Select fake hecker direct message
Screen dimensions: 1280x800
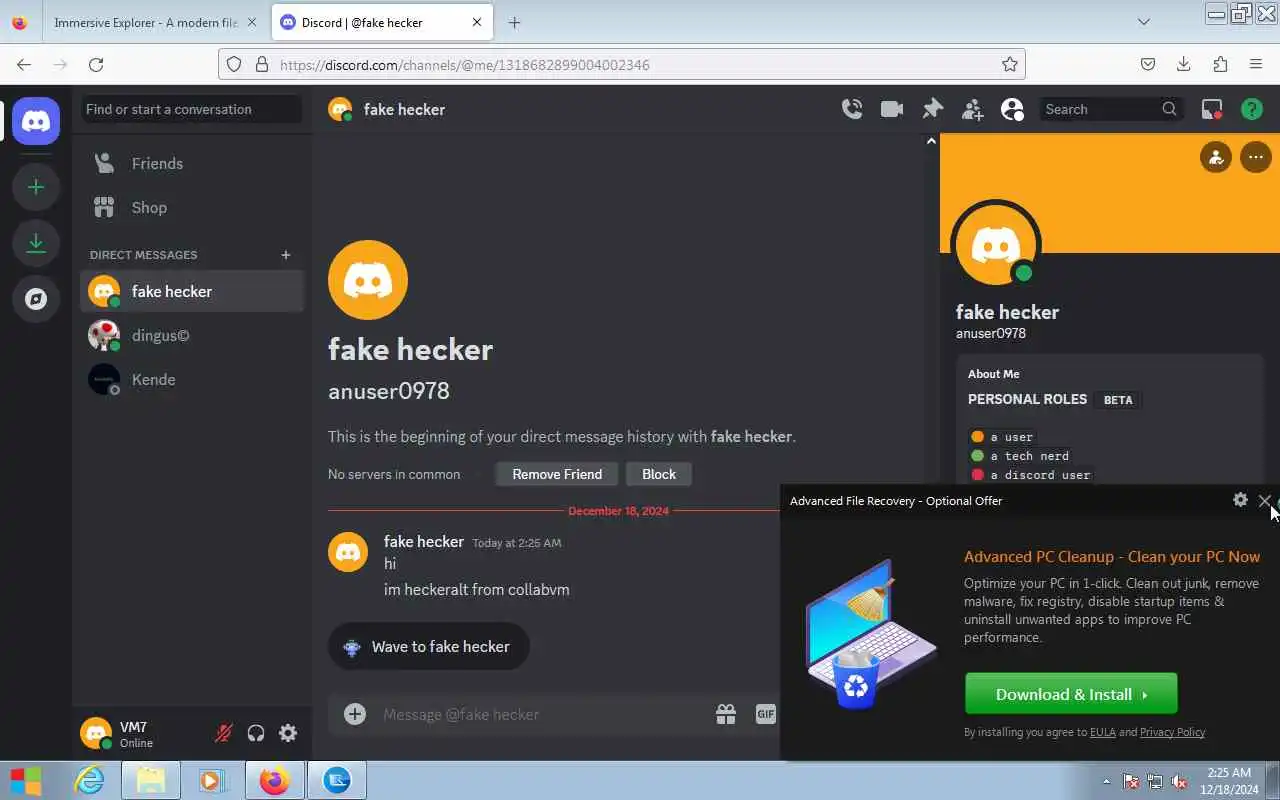coord(191,291)
